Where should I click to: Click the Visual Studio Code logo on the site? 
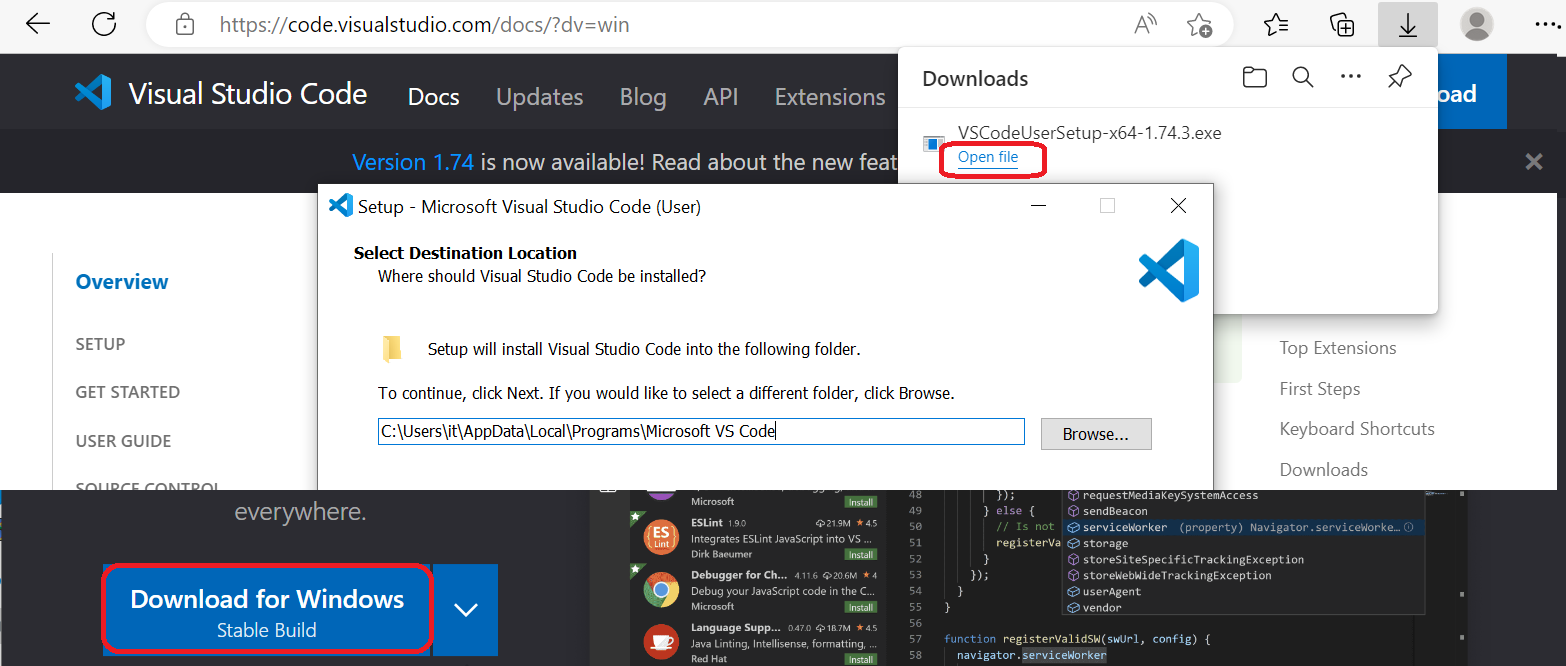pyautogui.click(x=93, y=93)
